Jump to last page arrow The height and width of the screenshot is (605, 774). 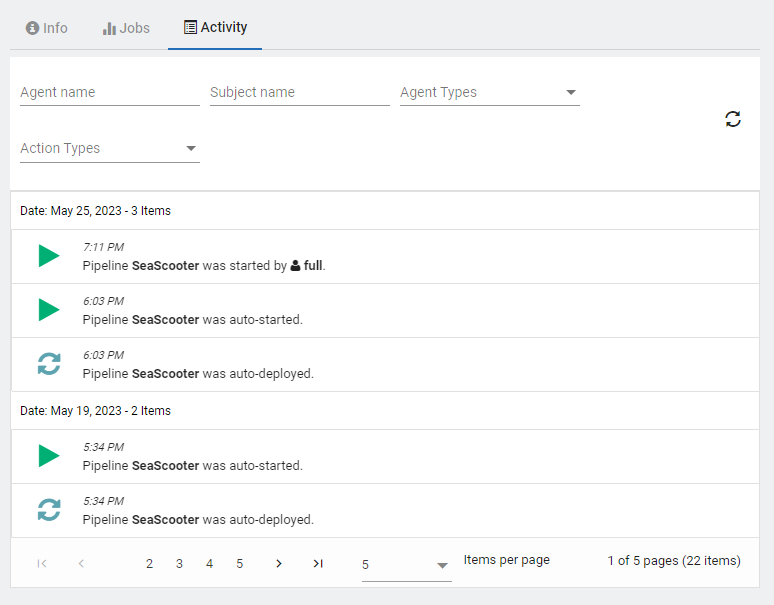318,564
